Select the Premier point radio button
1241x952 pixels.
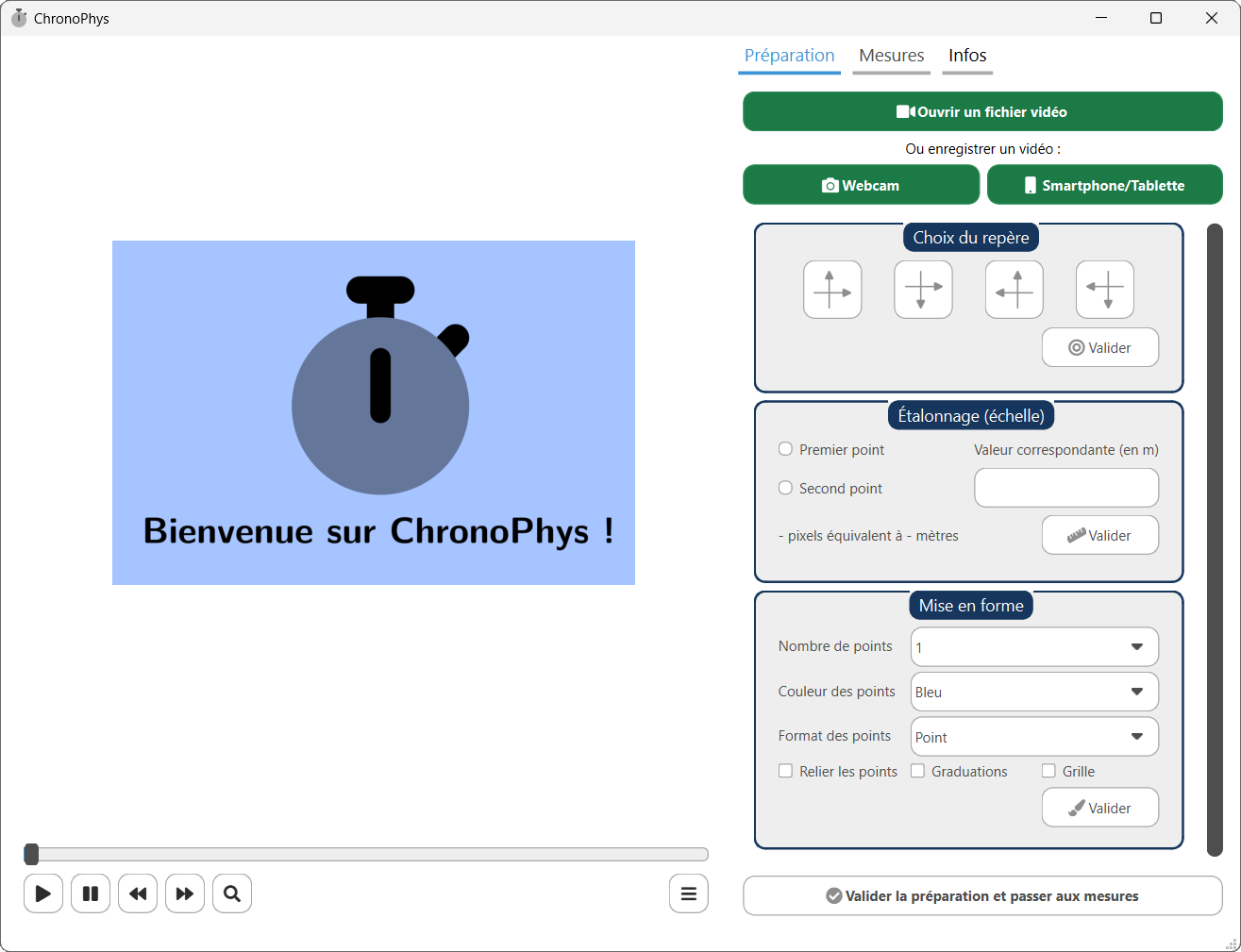click(x=785, y=449)
